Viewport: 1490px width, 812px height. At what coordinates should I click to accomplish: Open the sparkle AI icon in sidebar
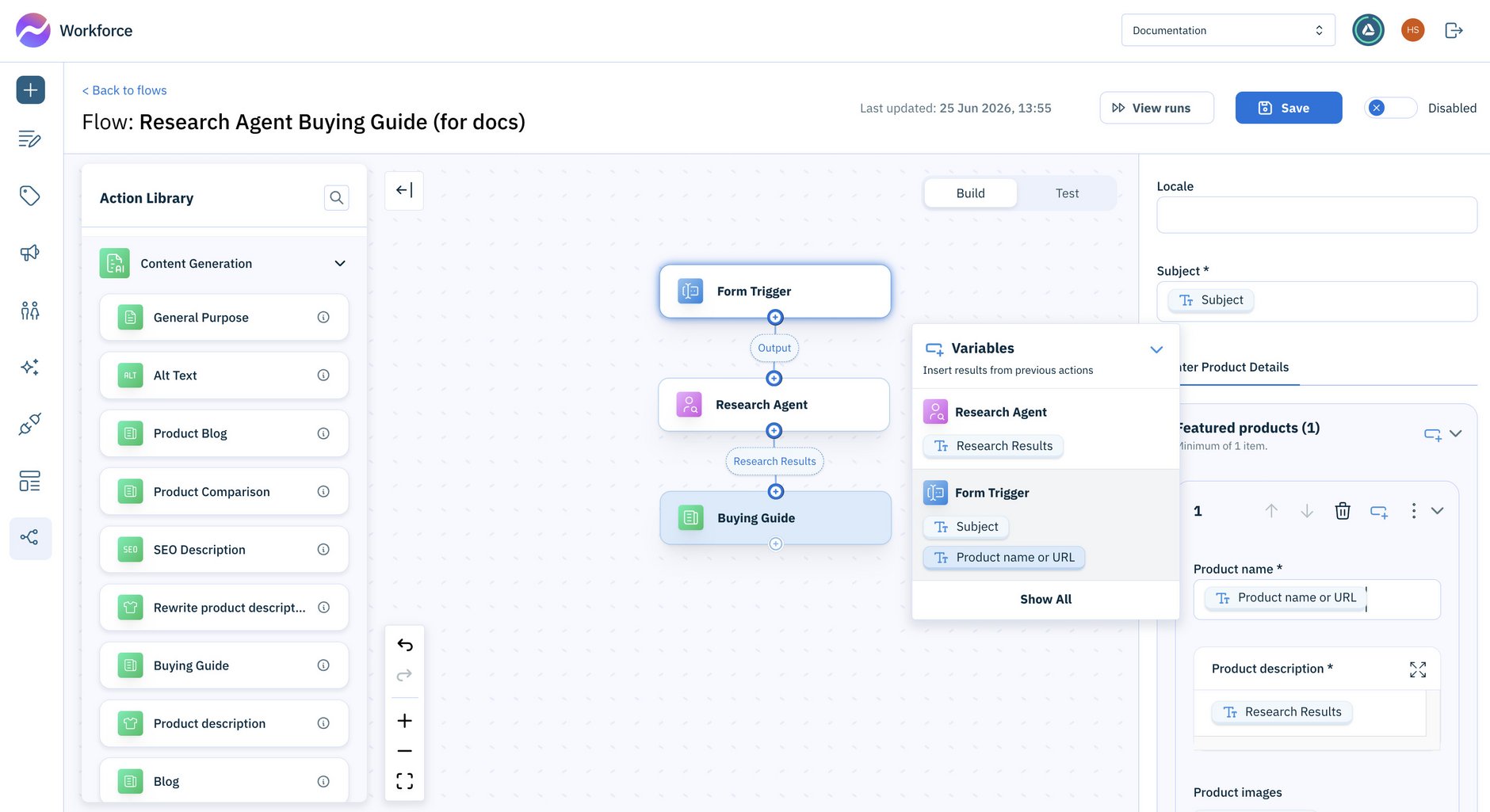[x=30, y=367]
